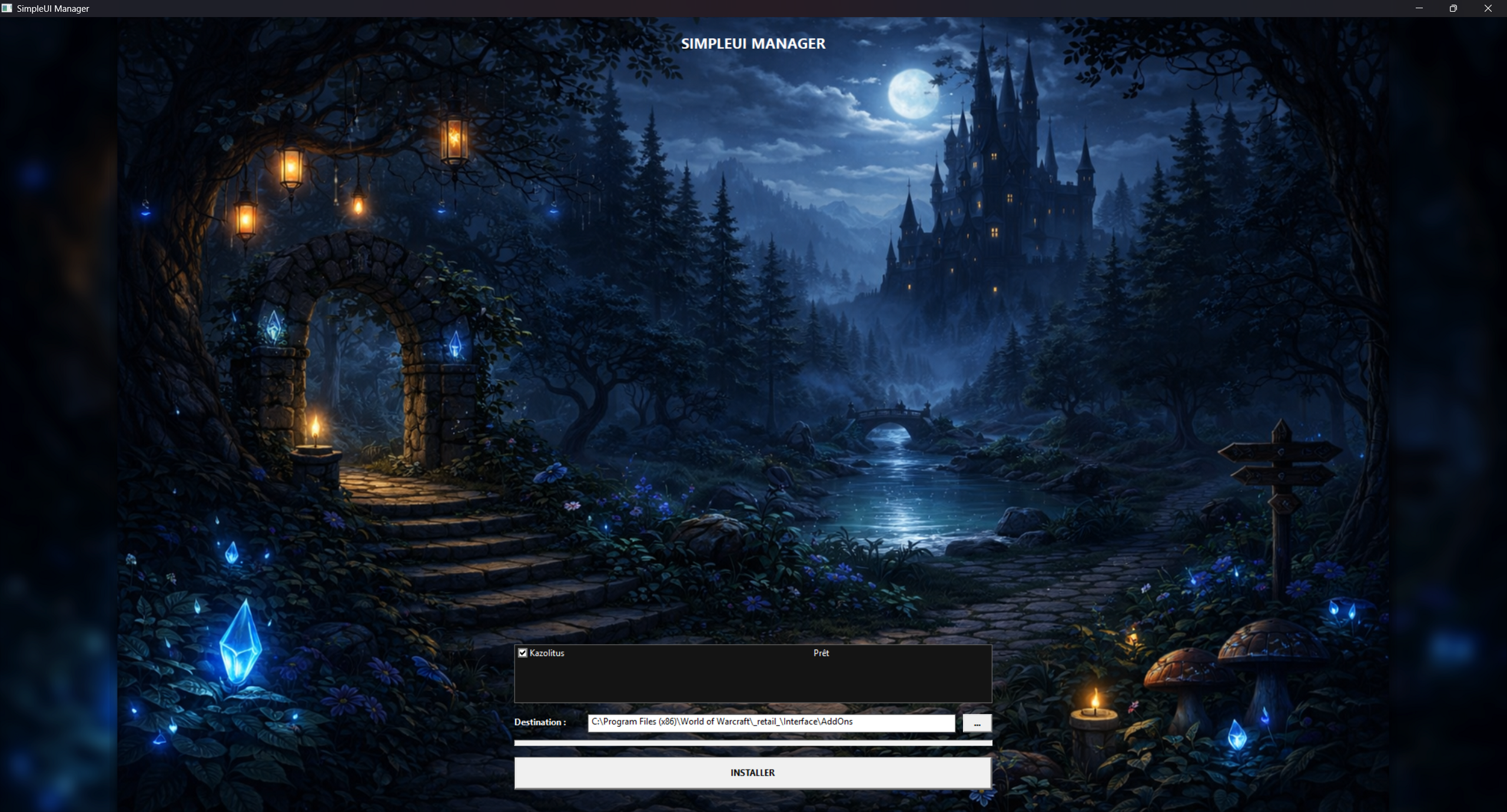Open folder browser with the ... button
1507x812 pixels.
[x=977, y=723]
